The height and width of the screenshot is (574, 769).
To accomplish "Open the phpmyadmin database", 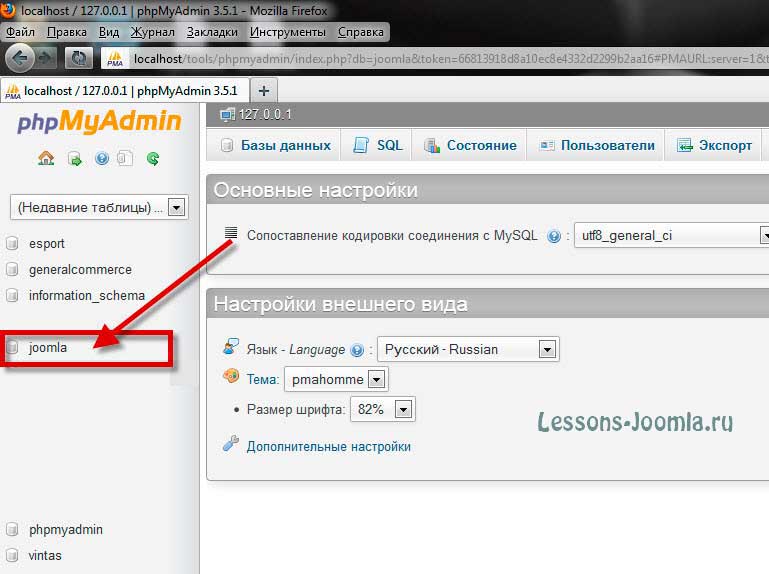I will pos(66,530).
